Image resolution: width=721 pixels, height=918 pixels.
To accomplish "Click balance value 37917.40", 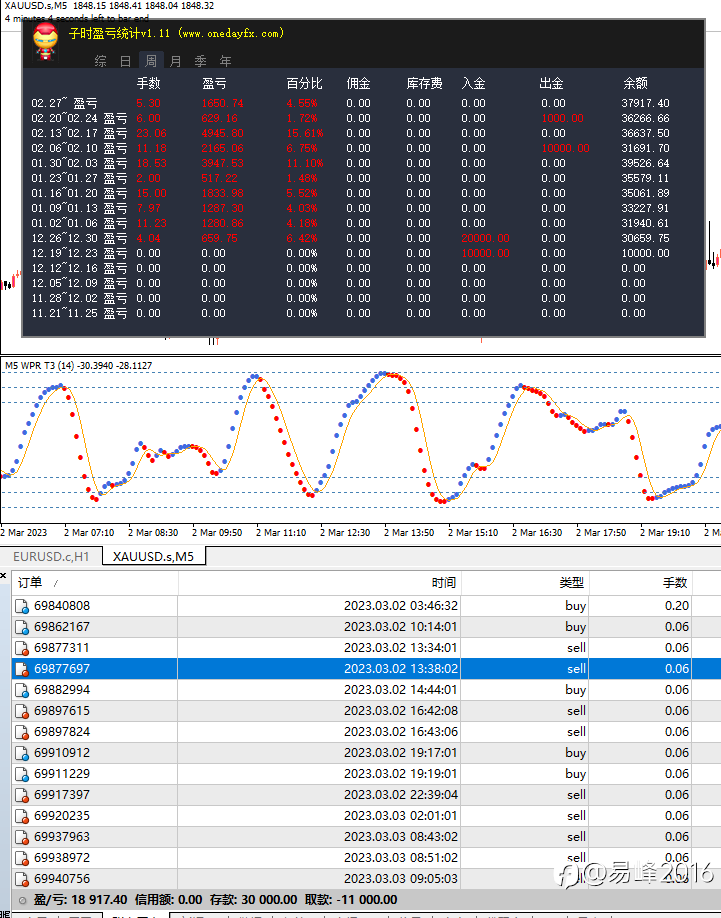I will (645, 103).
